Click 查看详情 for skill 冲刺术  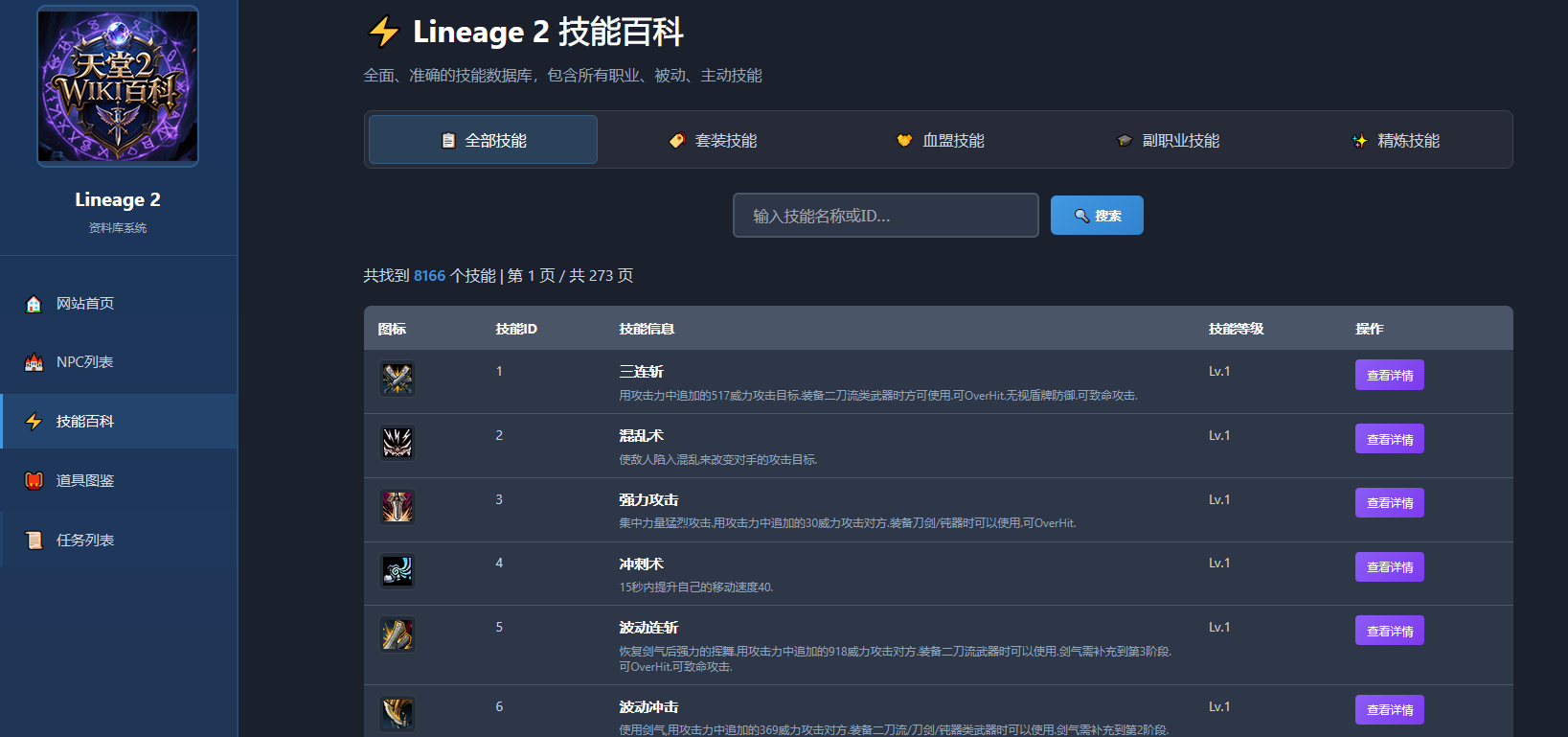pos(1389,566)
